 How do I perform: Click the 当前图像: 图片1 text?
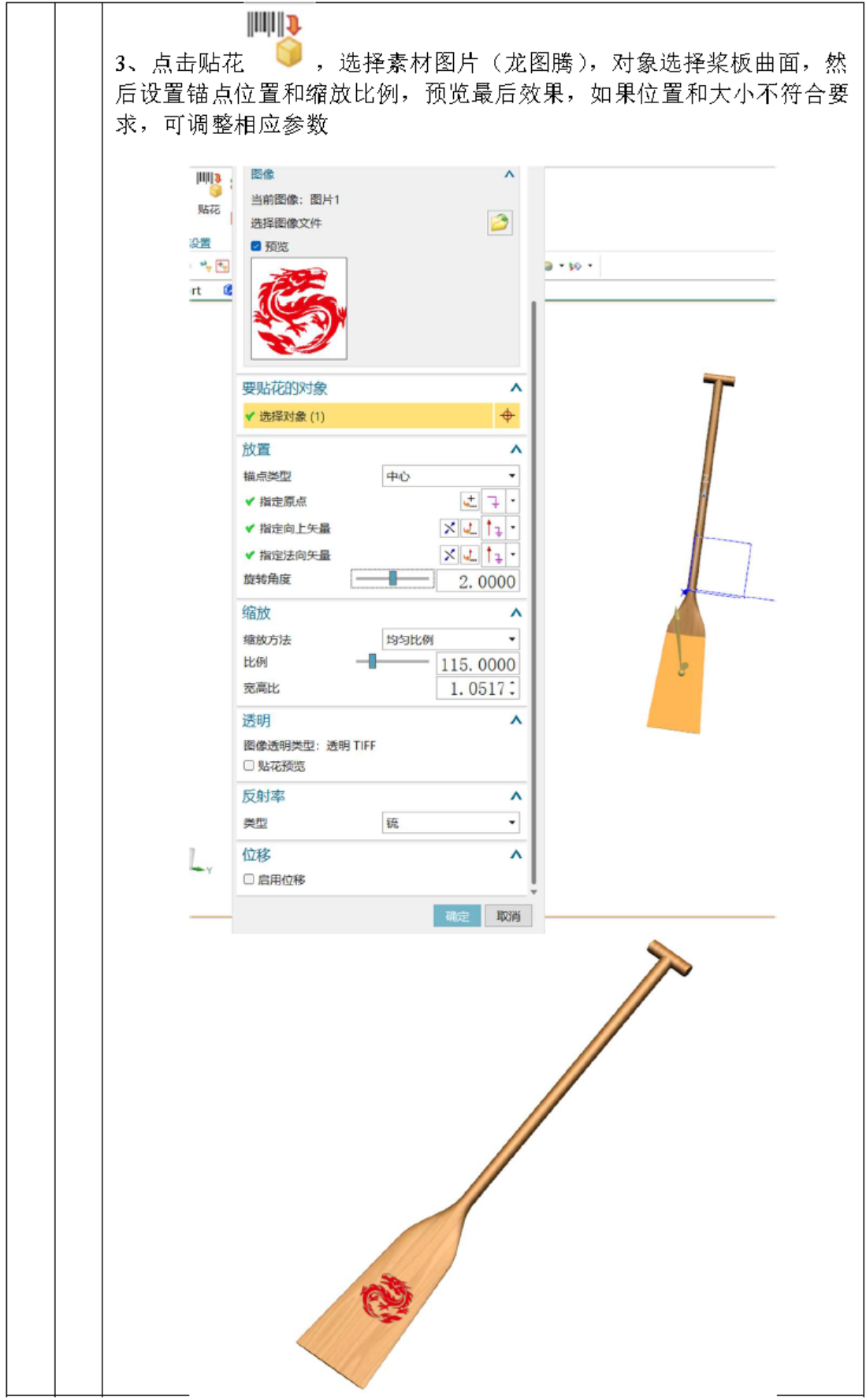295,199
